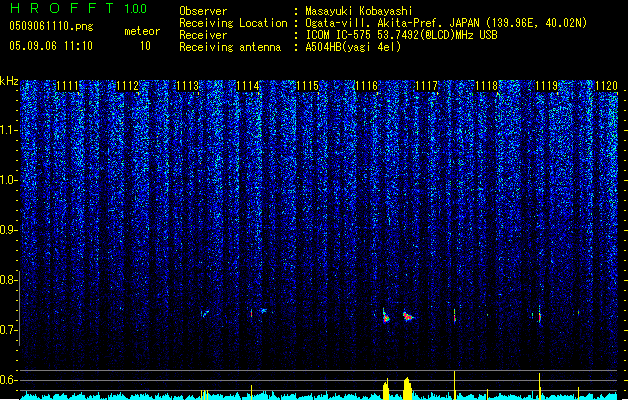Click the 1115 time marker
This screenshot has height=400, width=629.
307,86
